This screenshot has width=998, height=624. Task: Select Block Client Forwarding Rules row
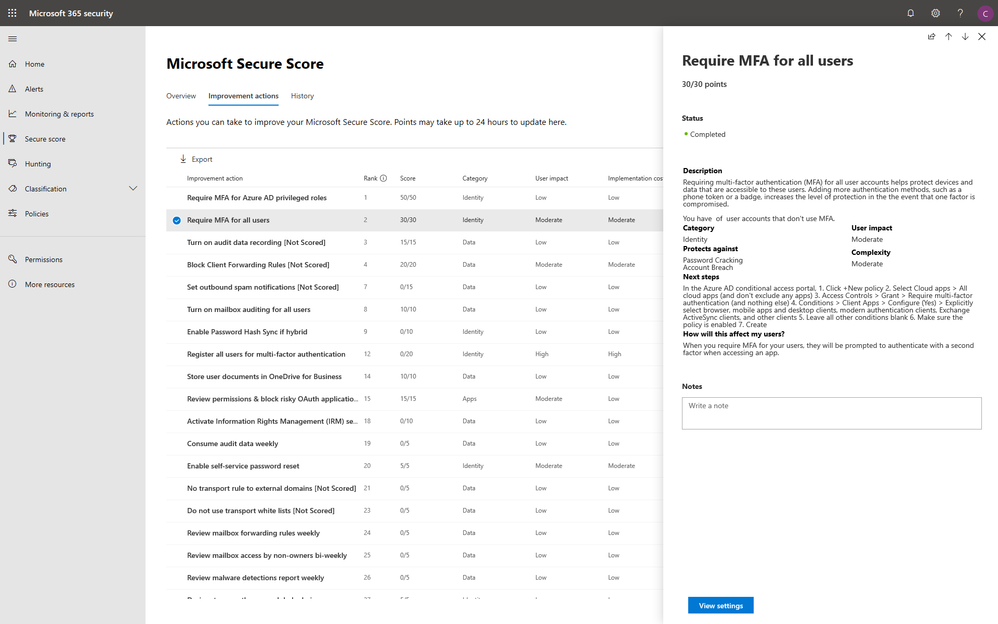pos(414,265)
